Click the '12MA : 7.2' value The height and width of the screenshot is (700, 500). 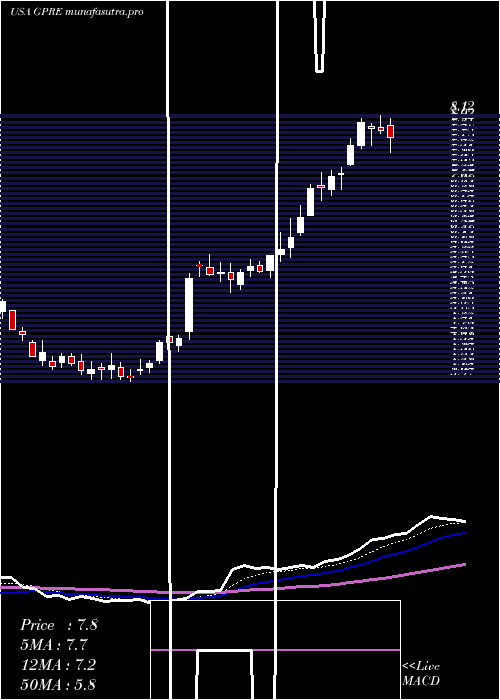pyautogui.click(x=58, y=665)
